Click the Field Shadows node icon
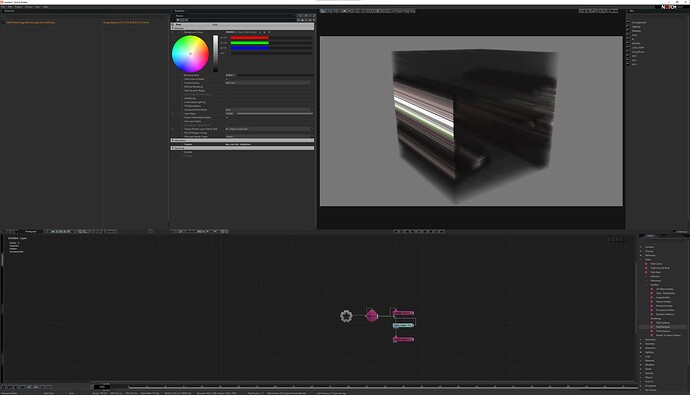 (x=652, y=331)
